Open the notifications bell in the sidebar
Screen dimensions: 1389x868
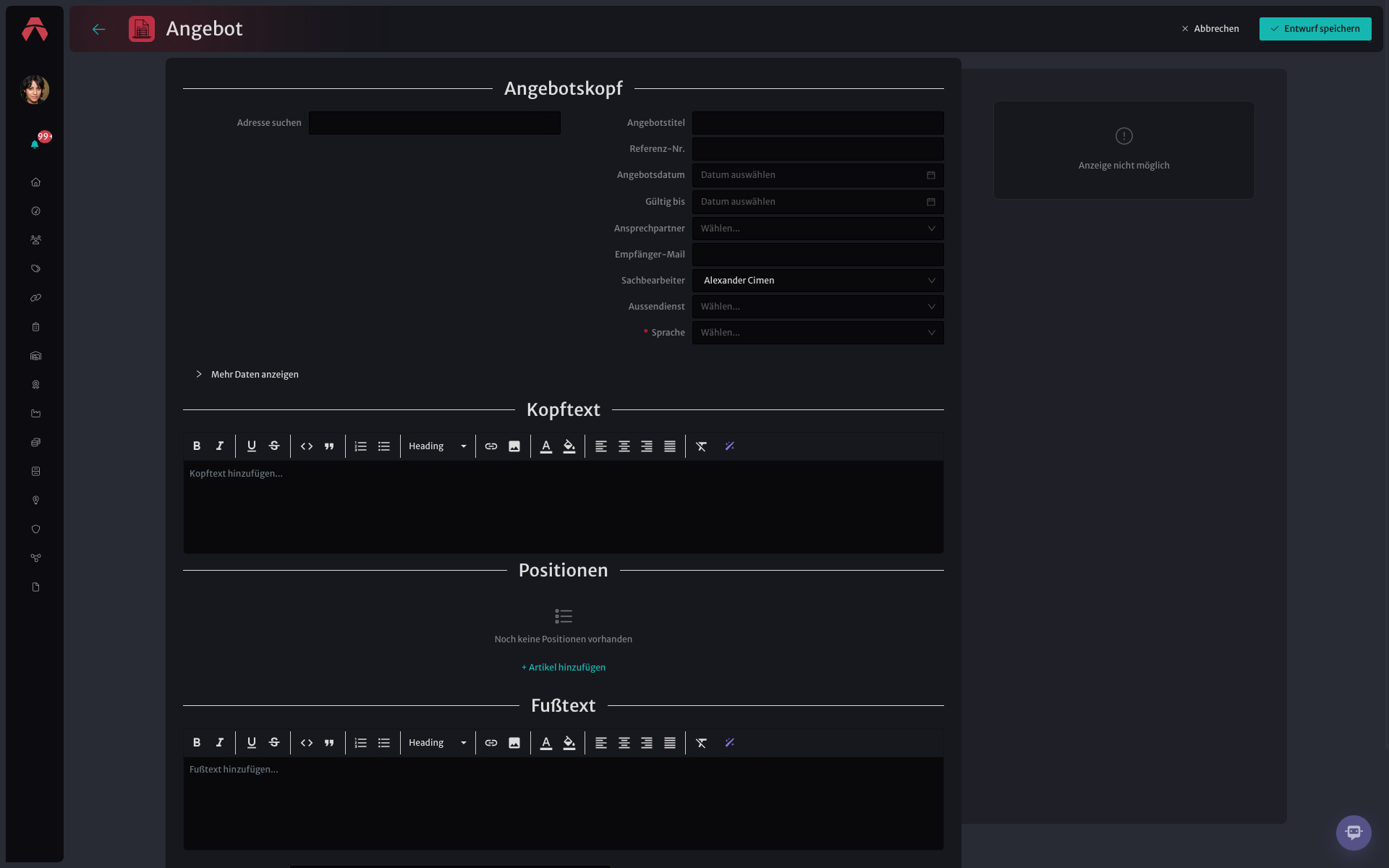click(x=35, y=144)
